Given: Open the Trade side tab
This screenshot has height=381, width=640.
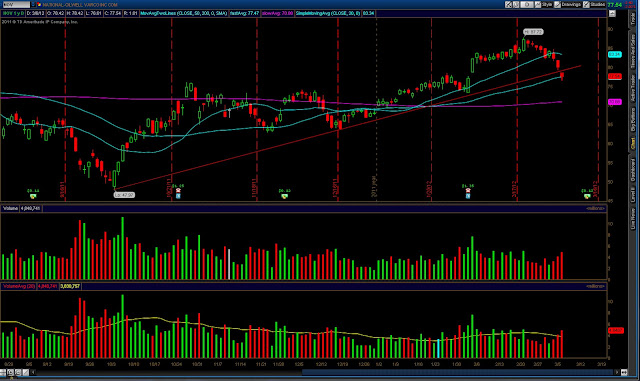Looking at the screenshot, I should [633, 19].
